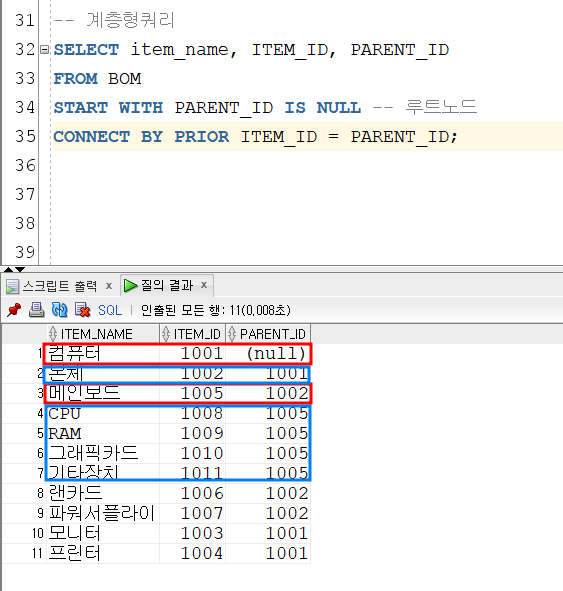Select the 모니터 cell
The width and height of the screenshot is (563, 591).
pos(104,533)
